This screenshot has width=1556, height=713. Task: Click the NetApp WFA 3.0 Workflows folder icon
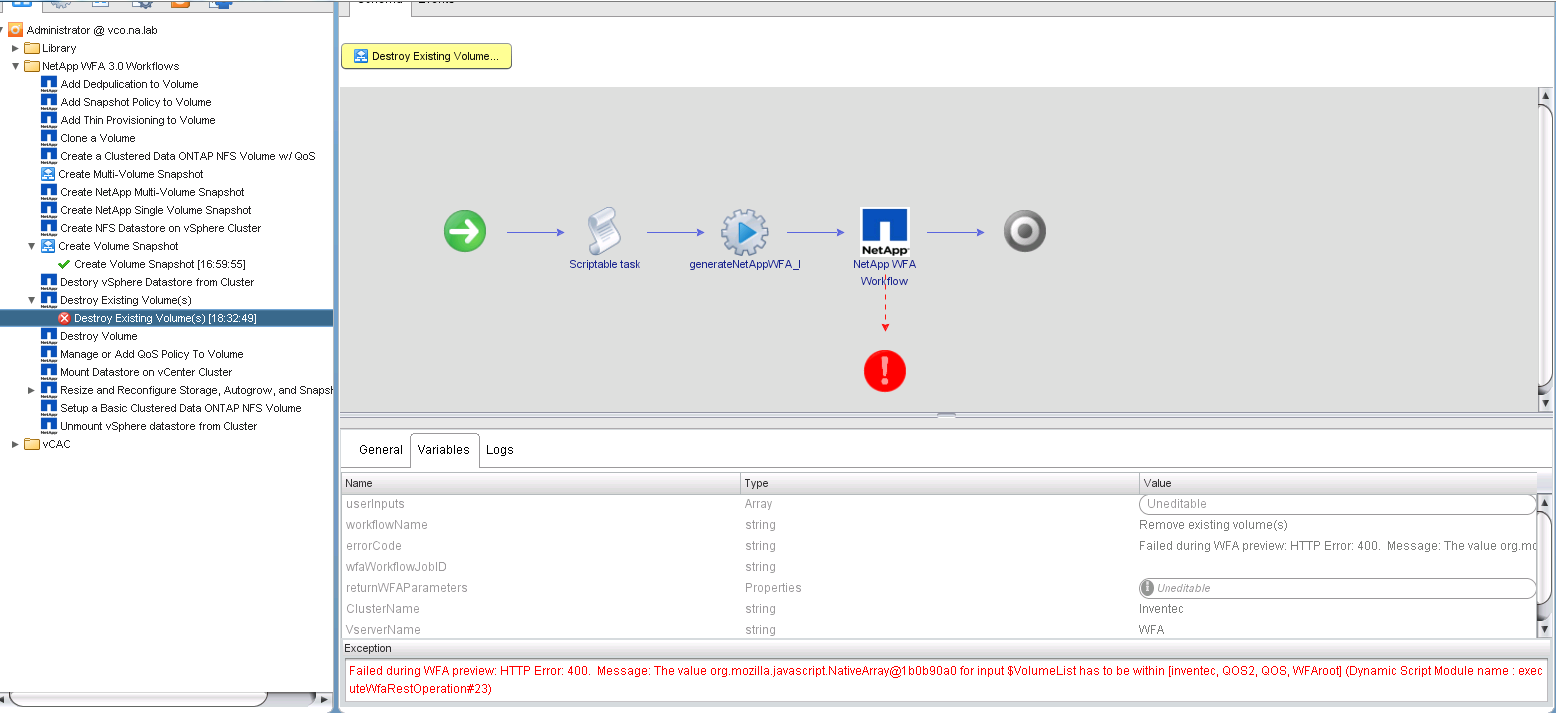(x=32, y=66)
